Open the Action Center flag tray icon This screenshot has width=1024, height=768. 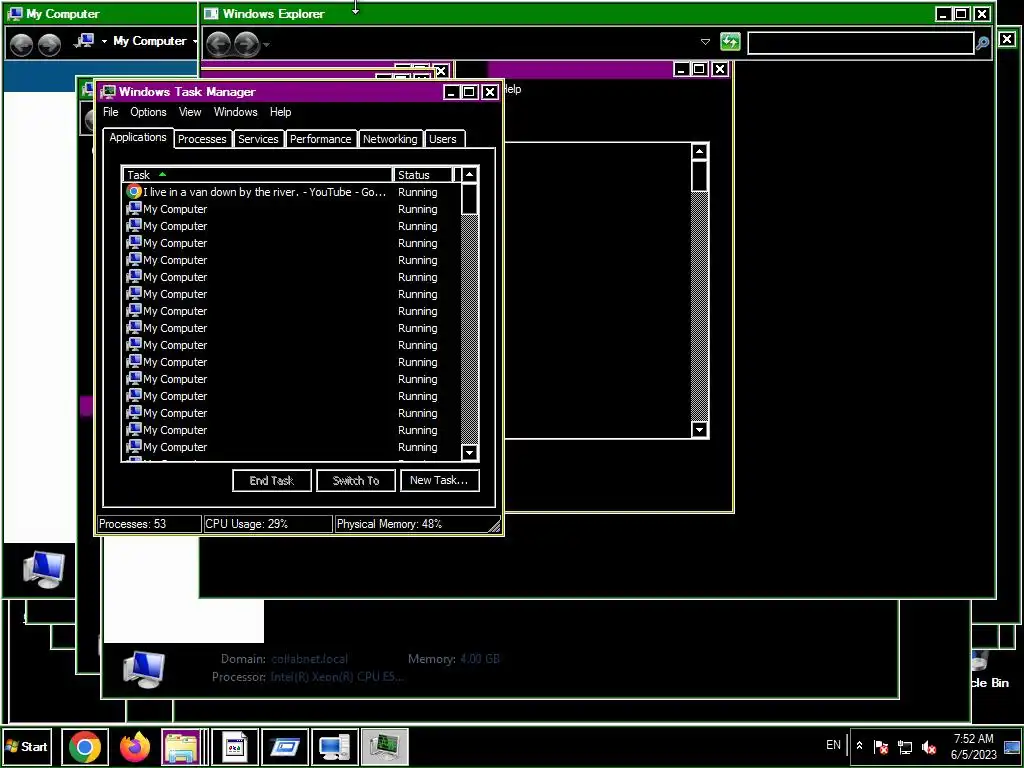pos(880,746)
